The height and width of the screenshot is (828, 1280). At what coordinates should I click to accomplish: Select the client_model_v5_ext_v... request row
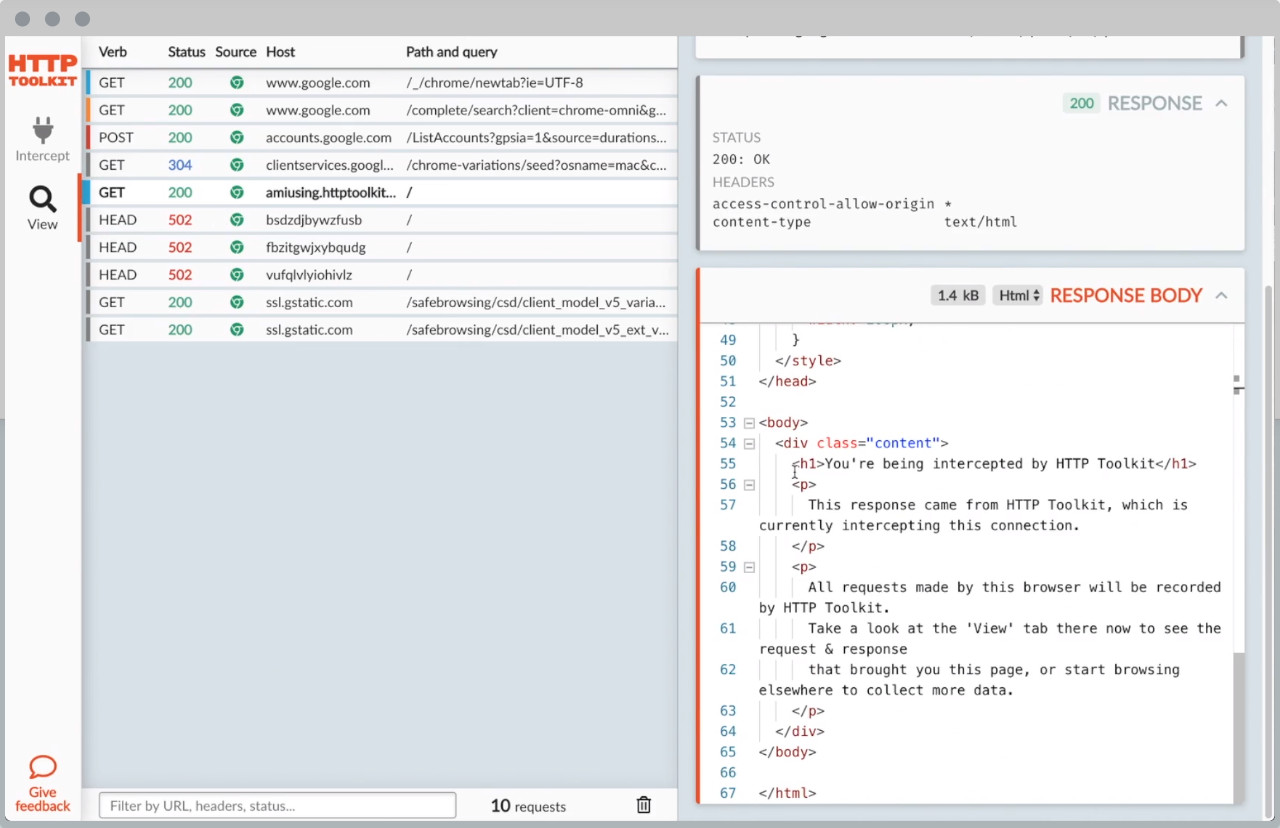tap(381, 330)
